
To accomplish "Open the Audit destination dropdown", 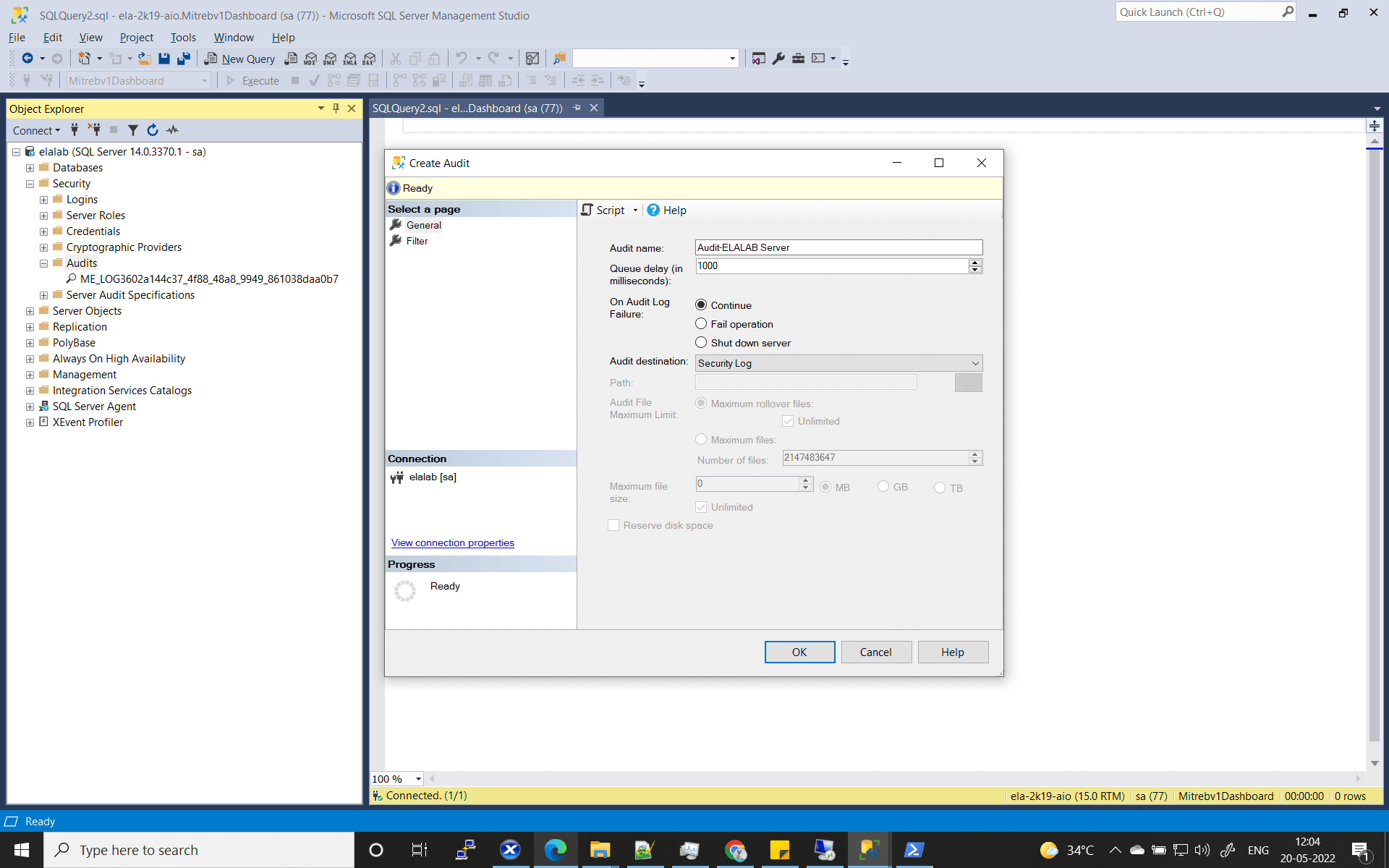I will [x=974, y=362].
